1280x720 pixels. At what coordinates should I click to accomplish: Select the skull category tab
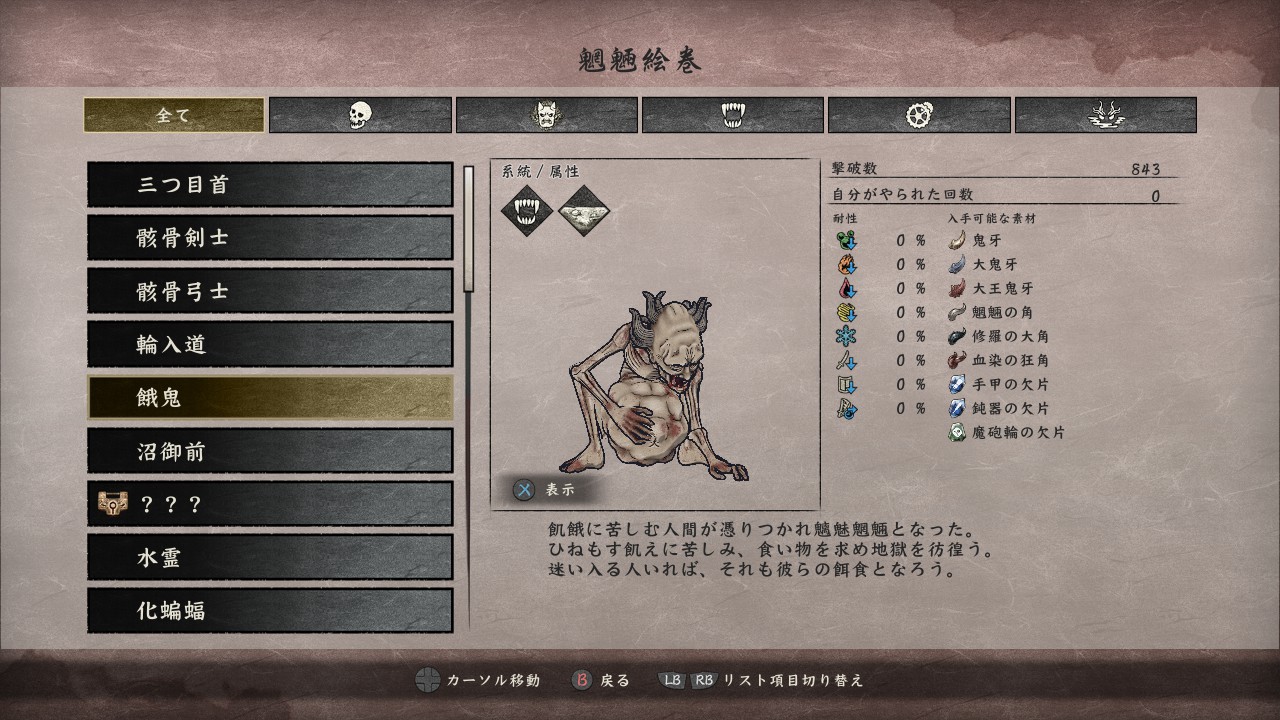360,115
